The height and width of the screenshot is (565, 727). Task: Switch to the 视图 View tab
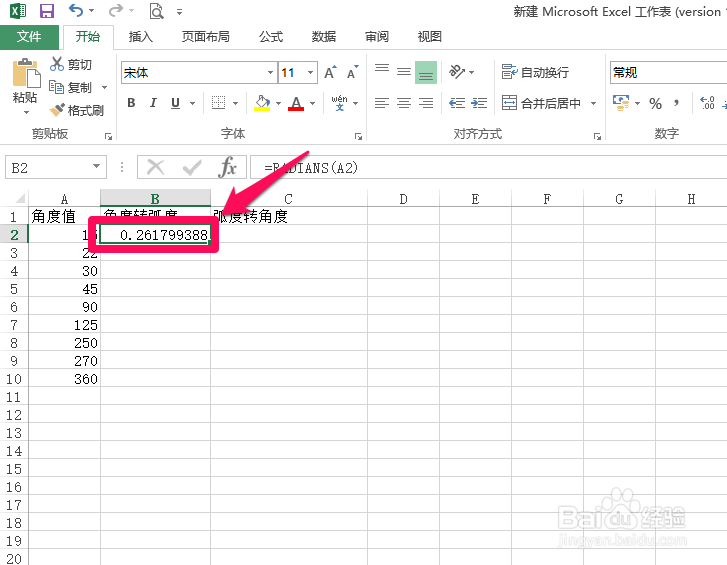pyautogui.click(x=429, y=37)
